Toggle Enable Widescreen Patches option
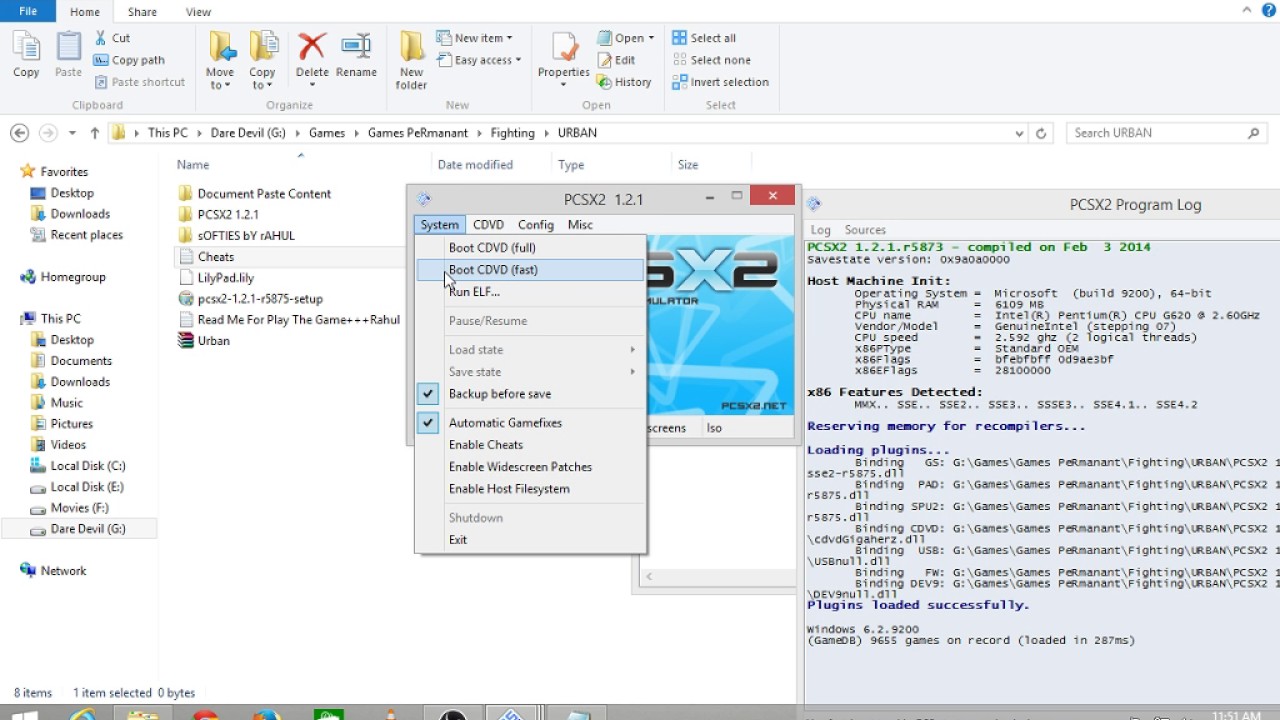Image resolution: width=1280 pixels, height=720 pixels. click(x=530, y=467)
